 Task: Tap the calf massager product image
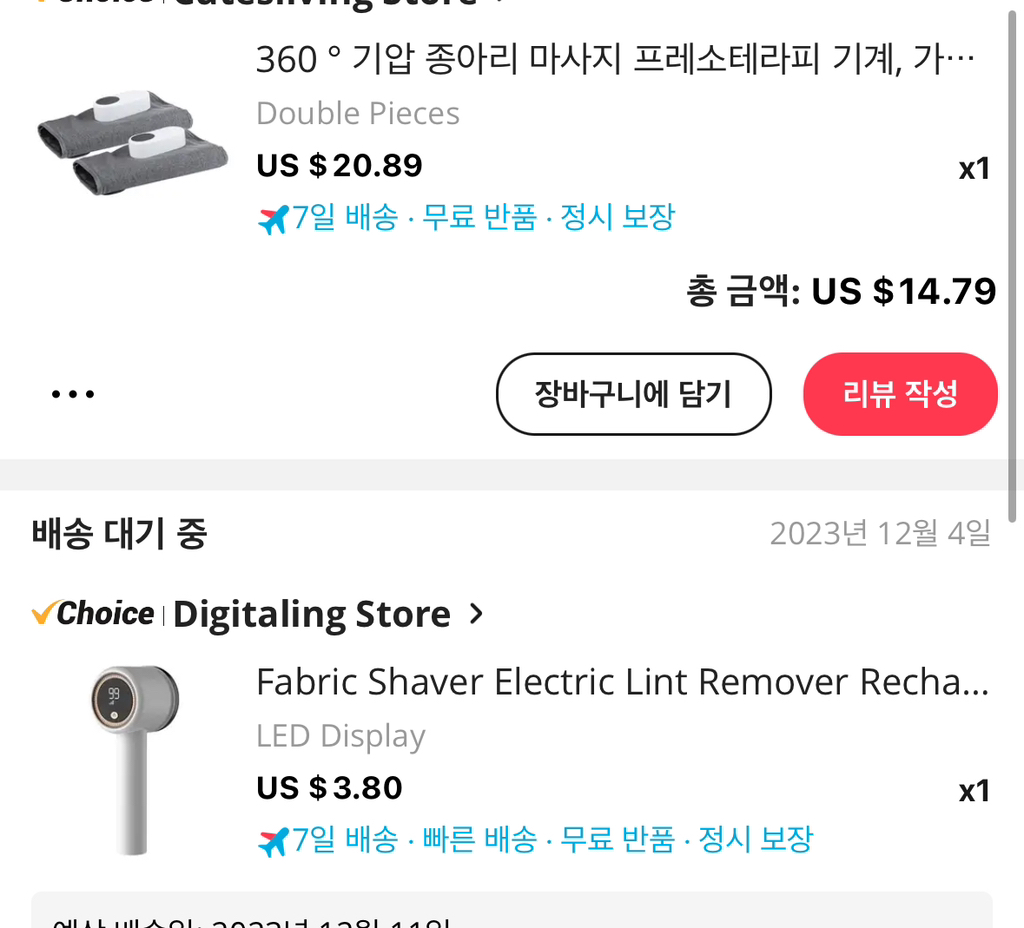pyautogui.click(x=130, y=135)
